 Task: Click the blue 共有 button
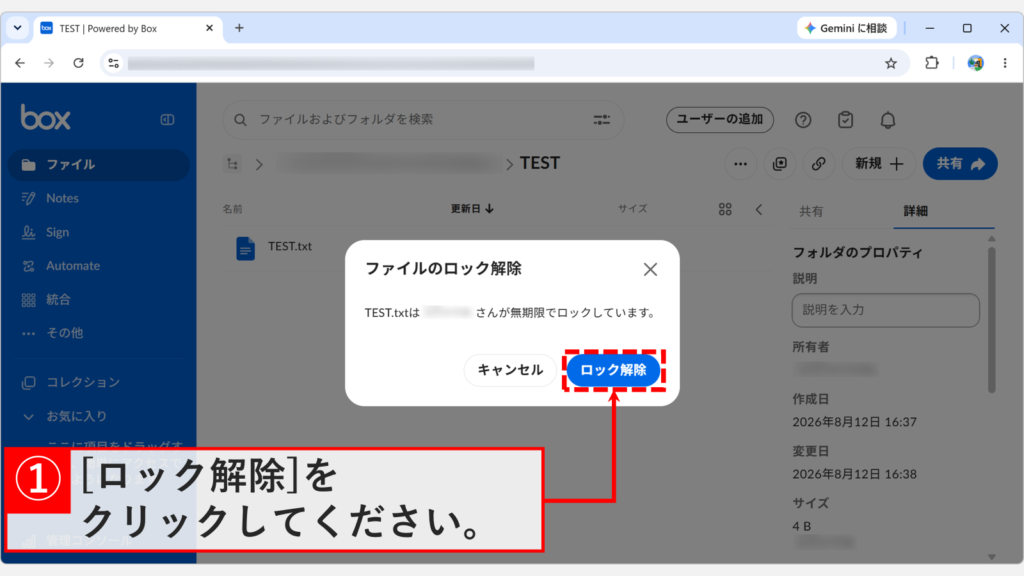[960, 164]
